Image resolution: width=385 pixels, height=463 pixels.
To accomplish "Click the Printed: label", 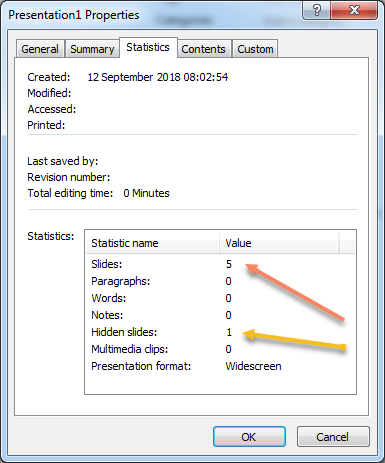I will 46,125.
